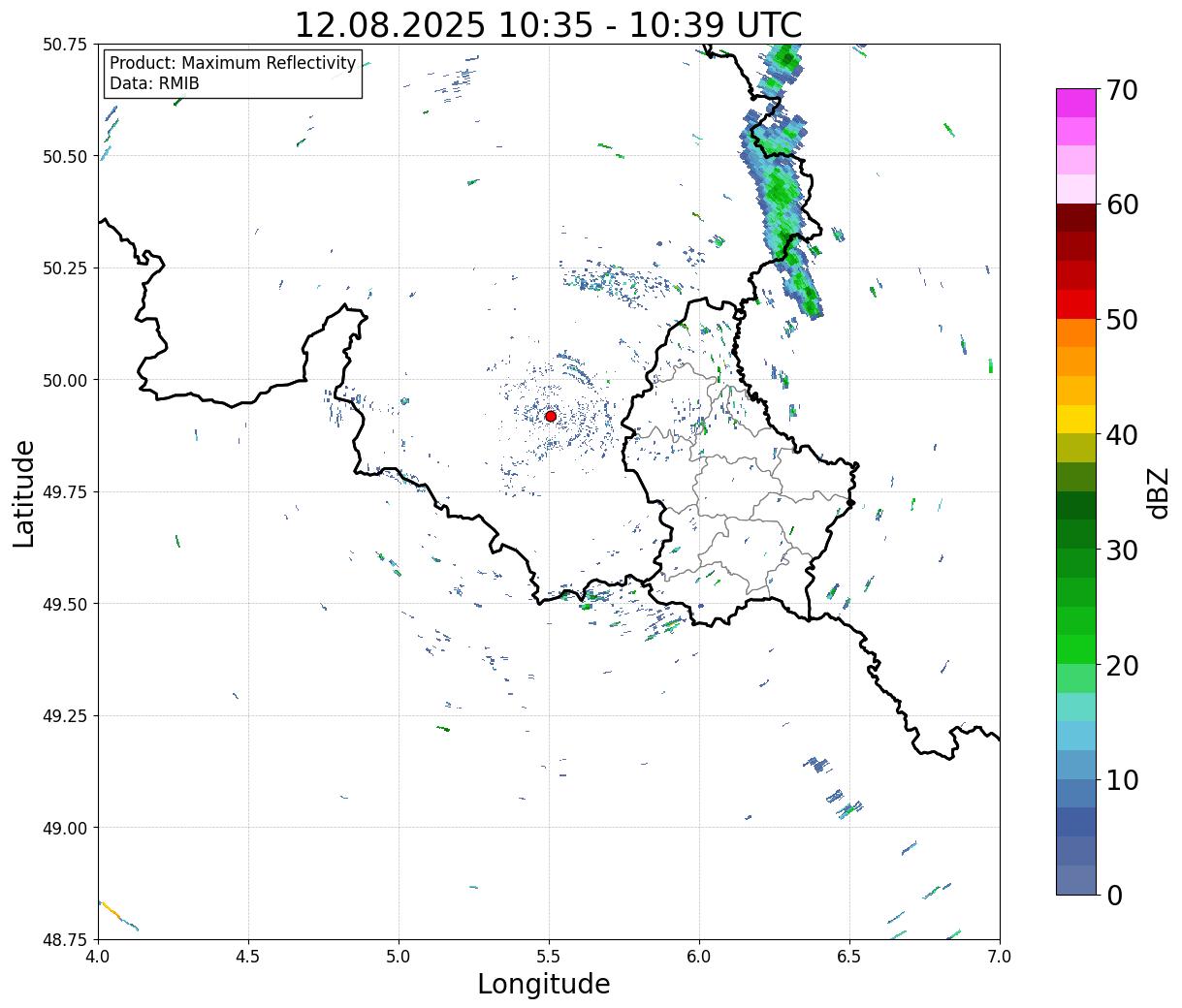
Task: Click the 'Longitude' x-axis label
Action: 544,984
